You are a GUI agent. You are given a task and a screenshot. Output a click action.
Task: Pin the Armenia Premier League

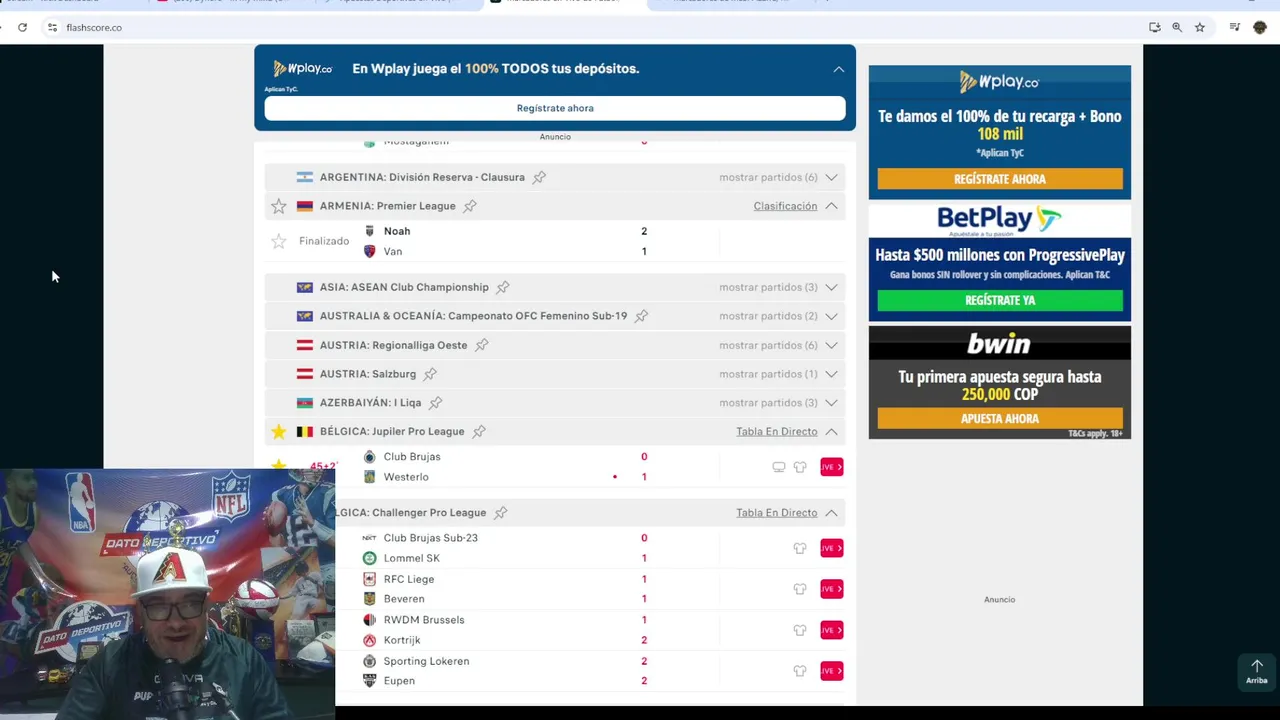click(x=470, y=206)
